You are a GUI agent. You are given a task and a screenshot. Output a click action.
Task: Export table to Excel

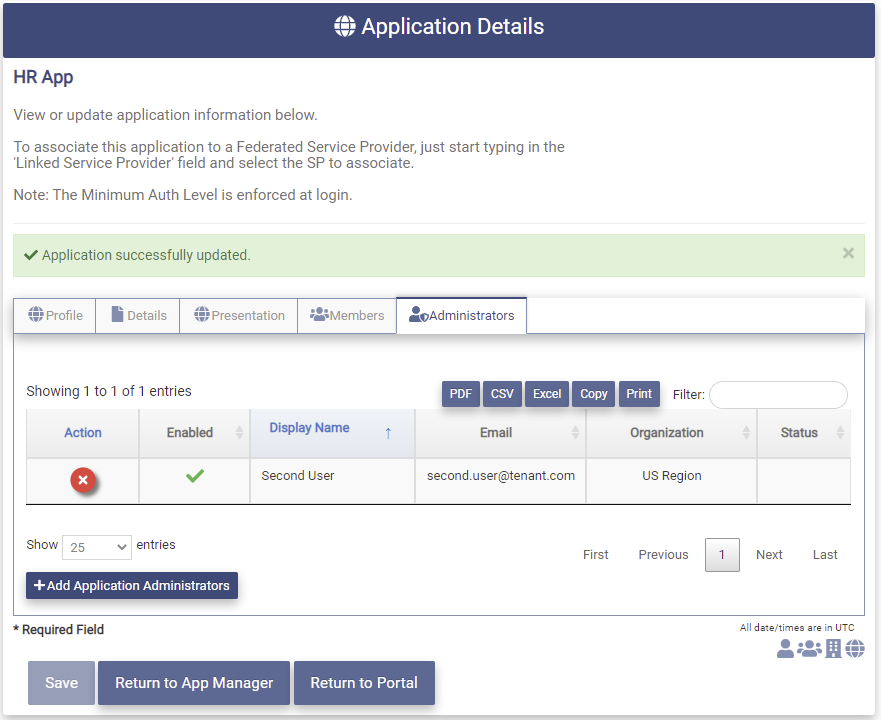pyautogui.click(x=547, y=394)
